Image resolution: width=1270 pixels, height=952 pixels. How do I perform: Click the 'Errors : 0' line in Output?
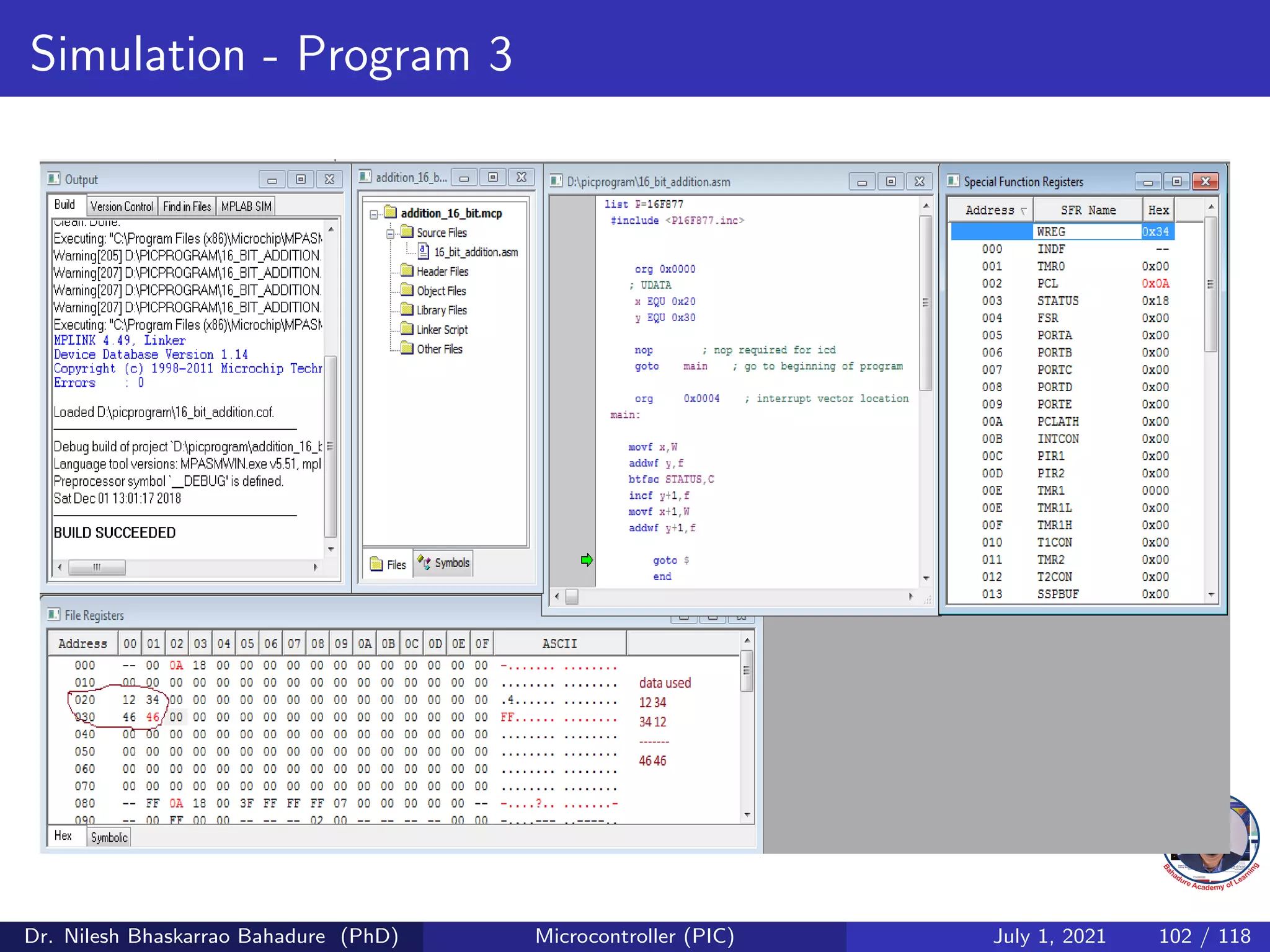[x=99, y=382]
